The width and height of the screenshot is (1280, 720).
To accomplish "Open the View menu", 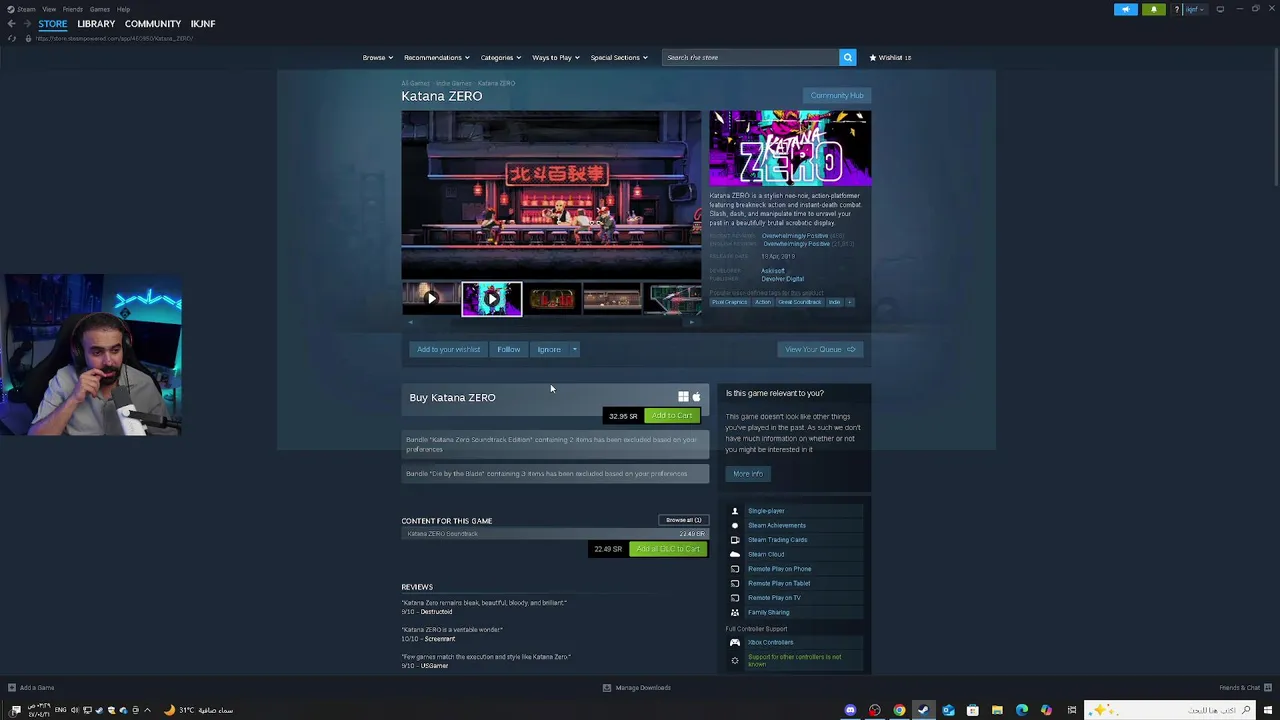I will (x=49, y=9).
